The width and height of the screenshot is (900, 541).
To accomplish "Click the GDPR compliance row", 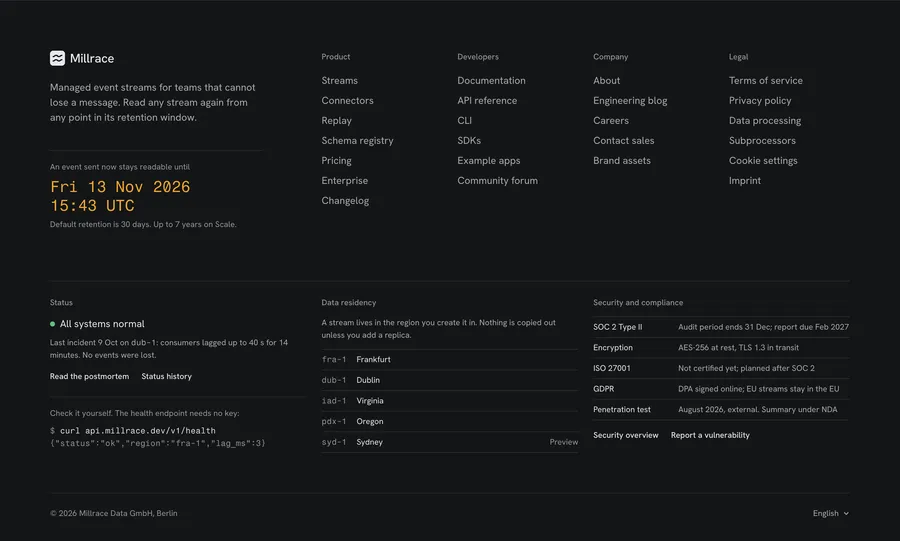I will [721, 389].
